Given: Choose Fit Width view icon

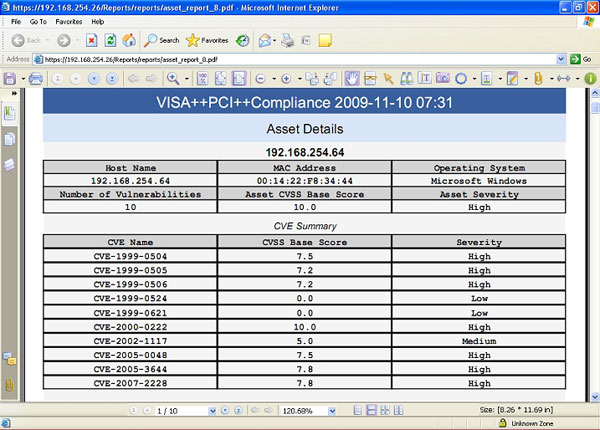Looking at the screenshot, I should coord(239,79).
